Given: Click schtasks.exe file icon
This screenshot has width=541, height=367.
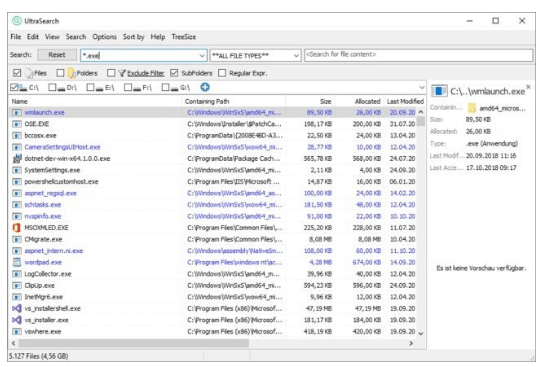Looking at the screenshot, I should tap(17, 205).
